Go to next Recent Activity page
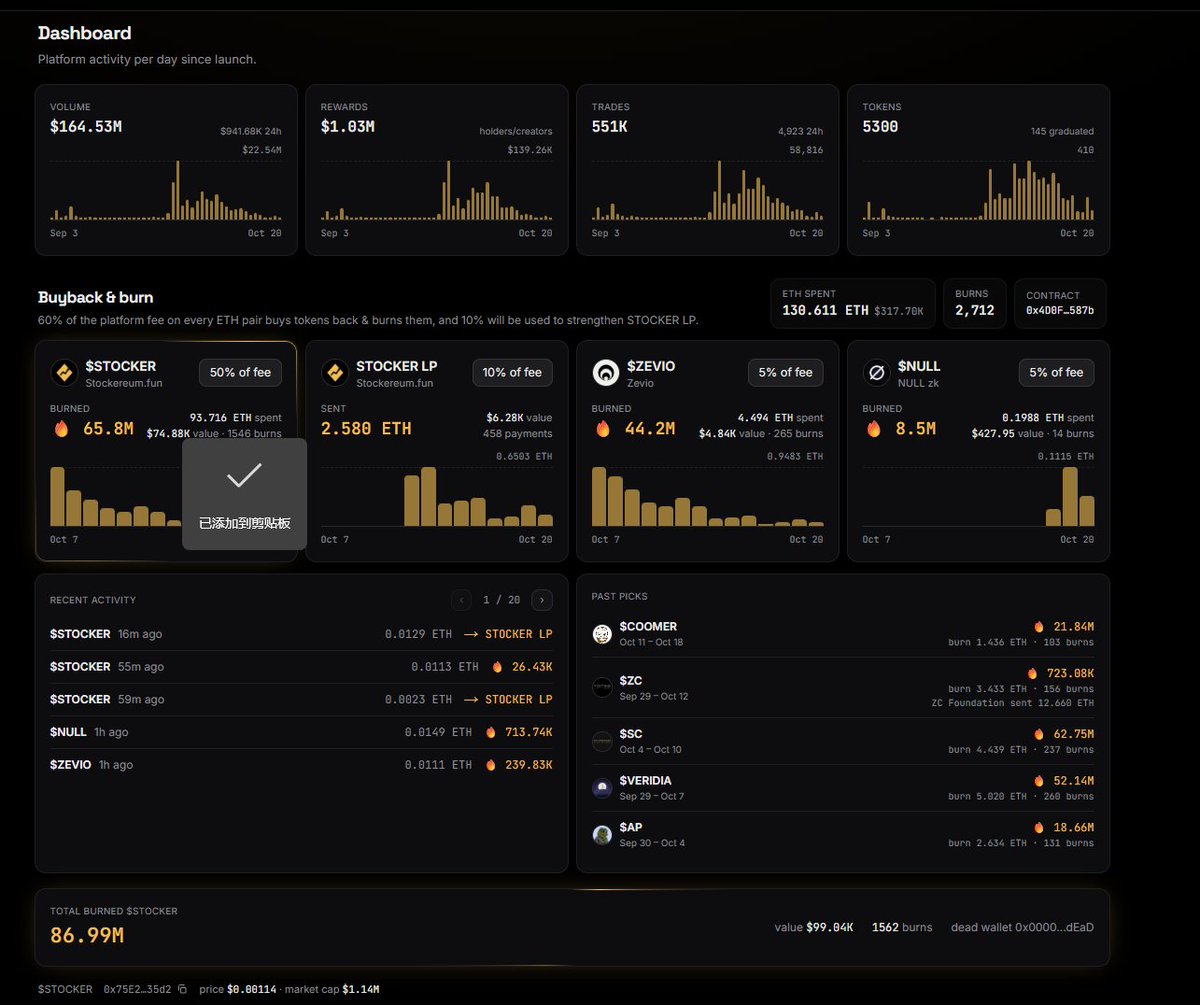 point(542,600)
